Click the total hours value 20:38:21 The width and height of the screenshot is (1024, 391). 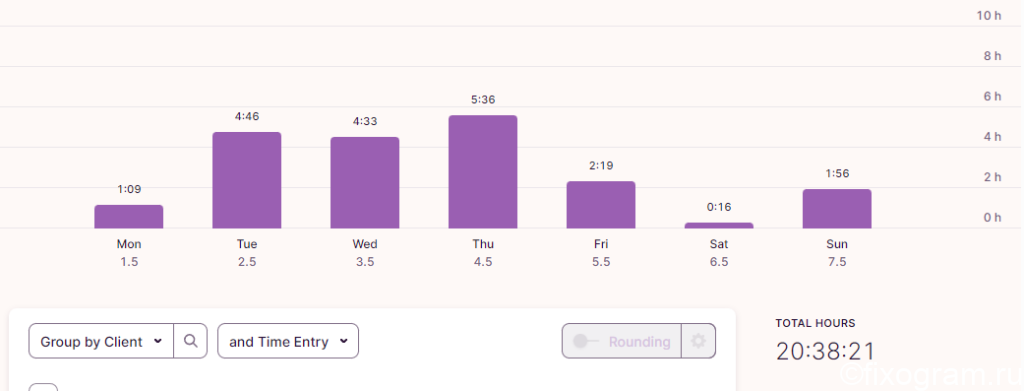coord(825,351)
